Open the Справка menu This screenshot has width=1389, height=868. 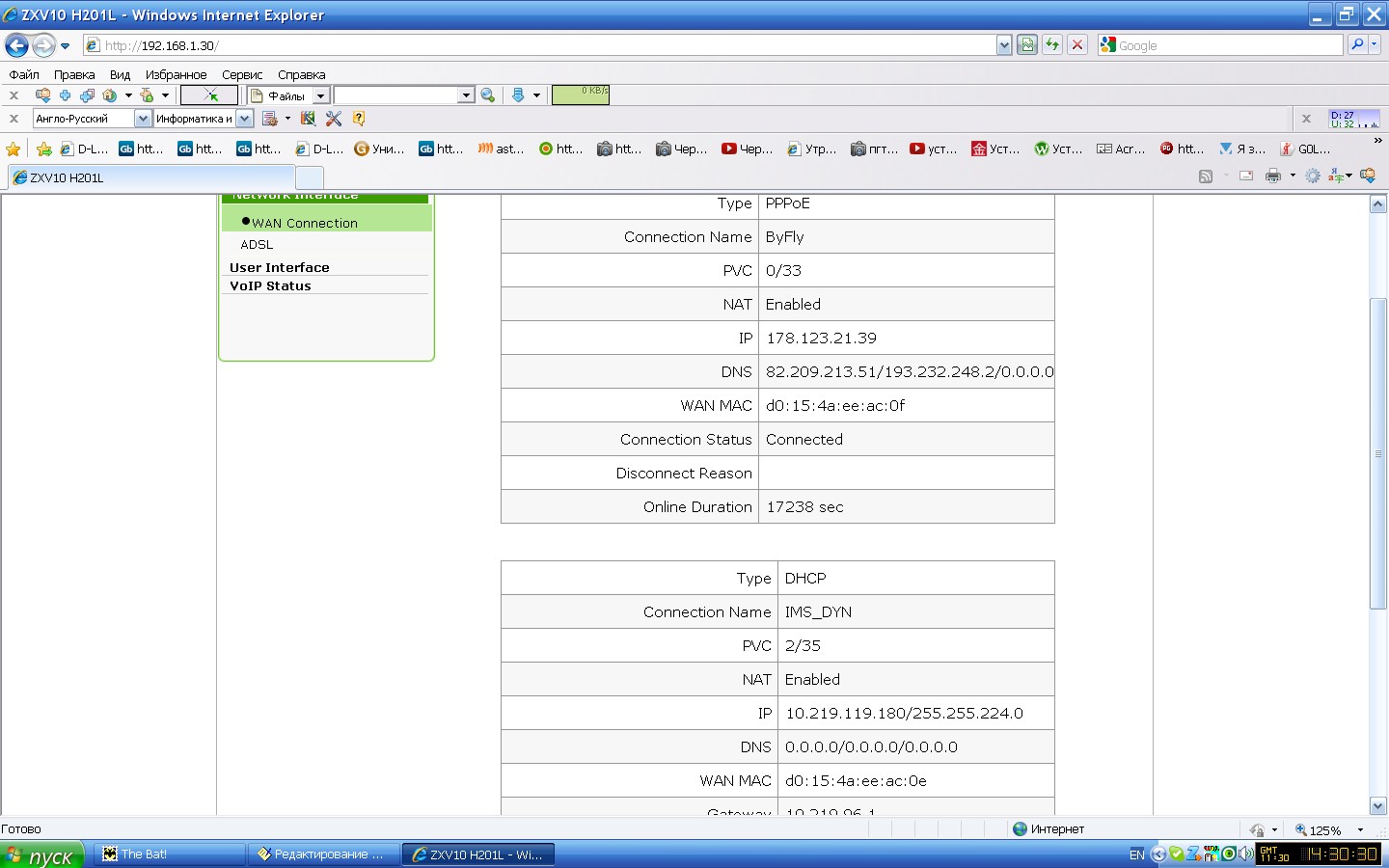(x=301, y=74)
